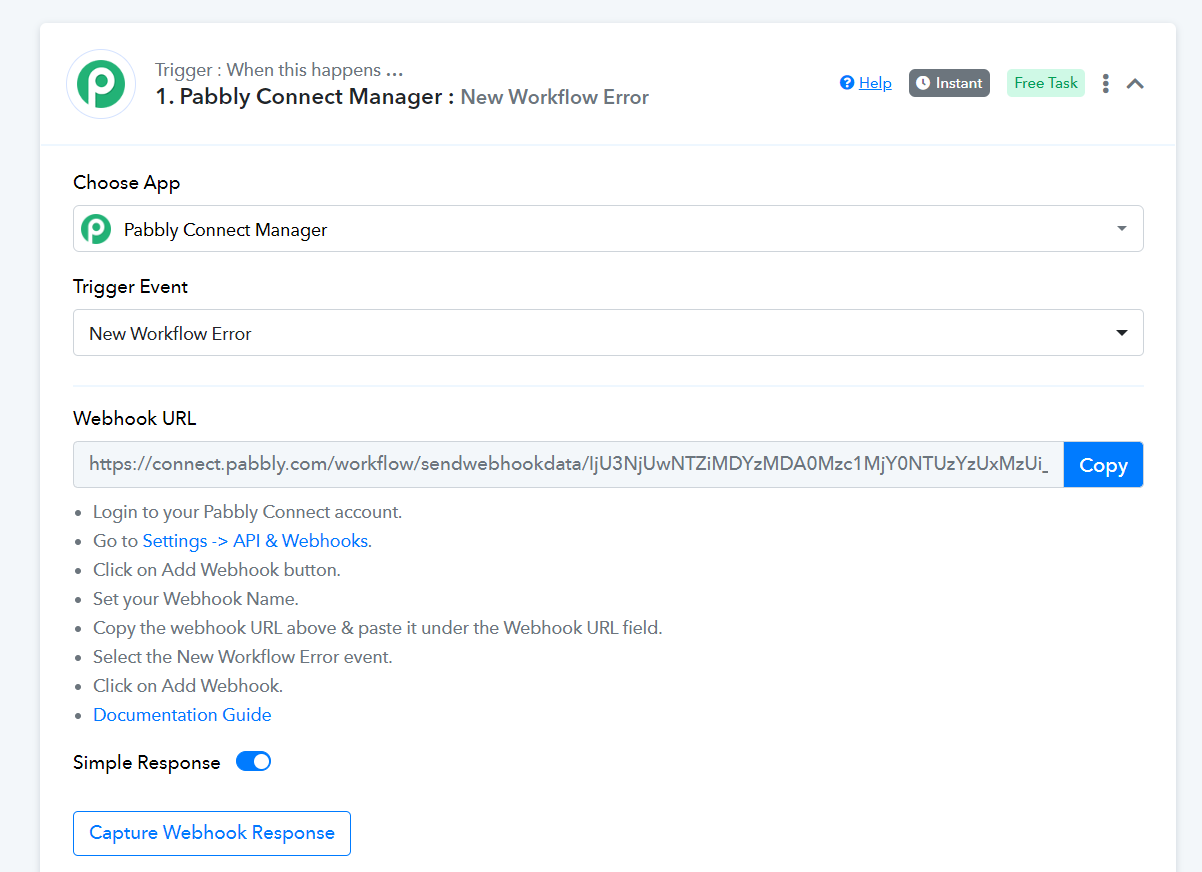Click the 'New Workflow Error' header subtitle
1202x872 pixels.
tap(555, 97)
